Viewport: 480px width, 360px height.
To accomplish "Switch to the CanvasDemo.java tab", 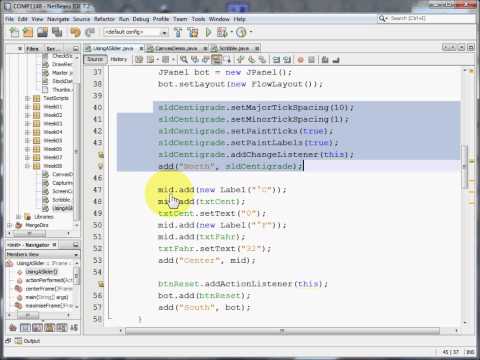I will tap(177, 49).
